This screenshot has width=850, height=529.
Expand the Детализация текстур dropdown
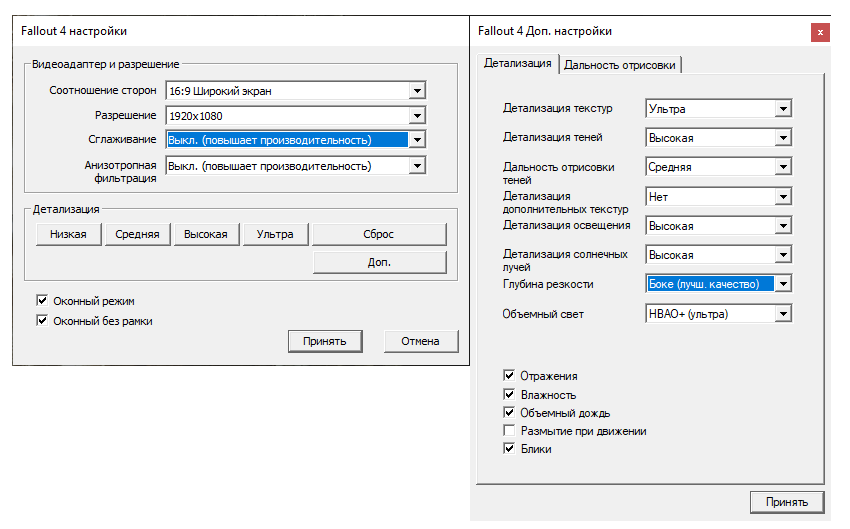(x=783, y=108)
